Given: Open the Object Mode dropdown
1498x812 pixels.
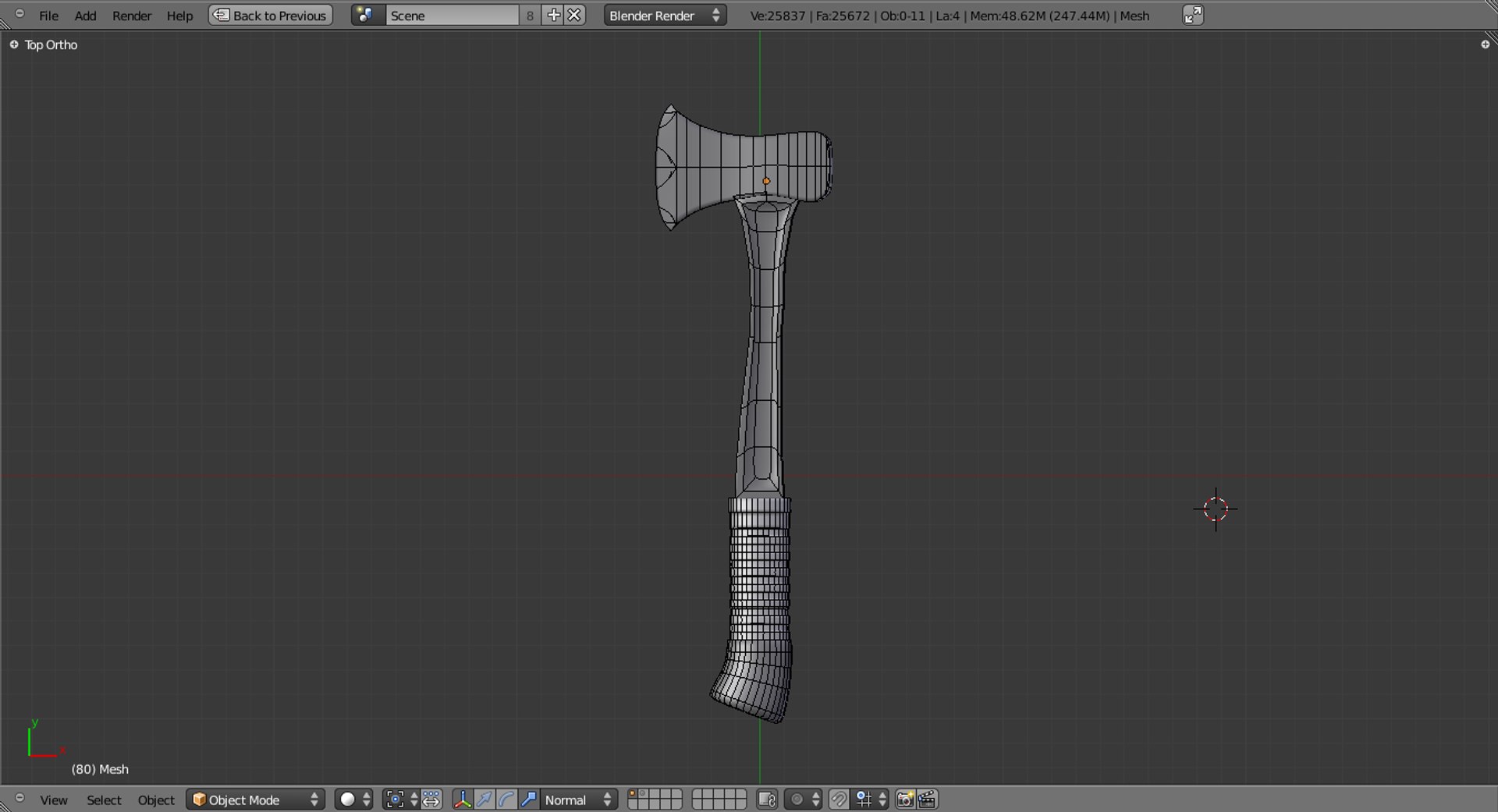Looking at the screenshot, I should point(256,800).
